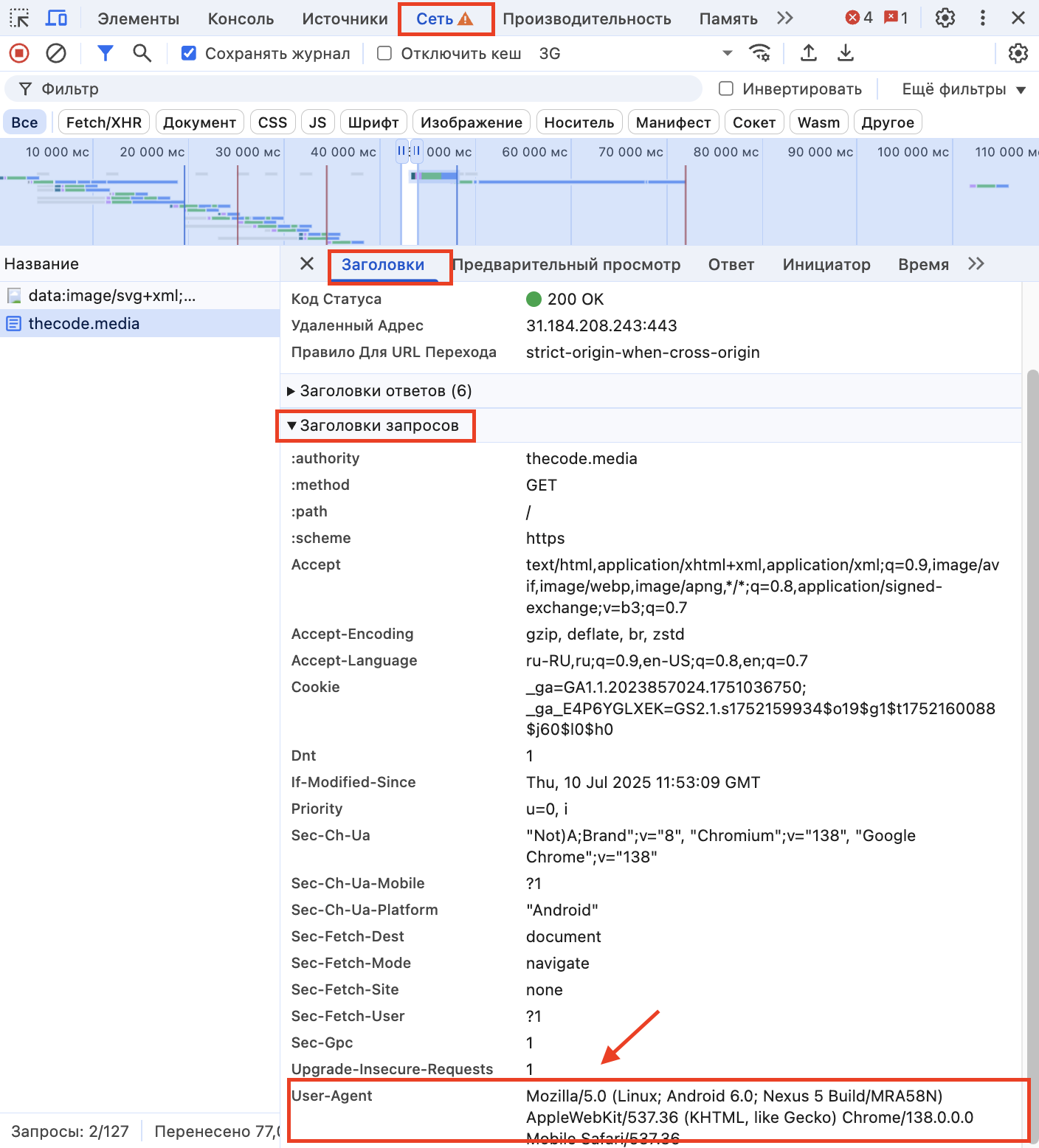
Task: Toggle the device toolbar icon
Action: [56, 18]
